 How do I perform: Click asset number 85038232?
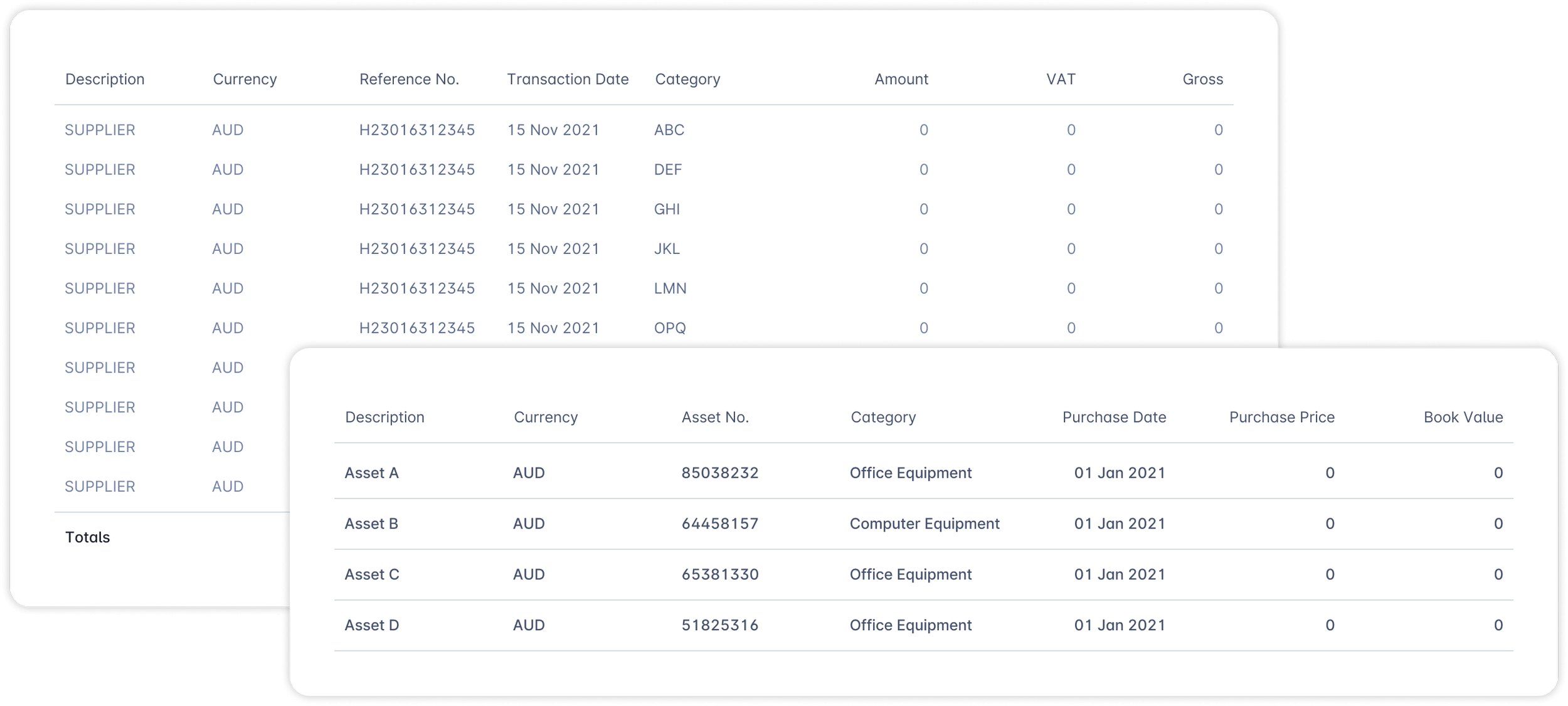719,473
